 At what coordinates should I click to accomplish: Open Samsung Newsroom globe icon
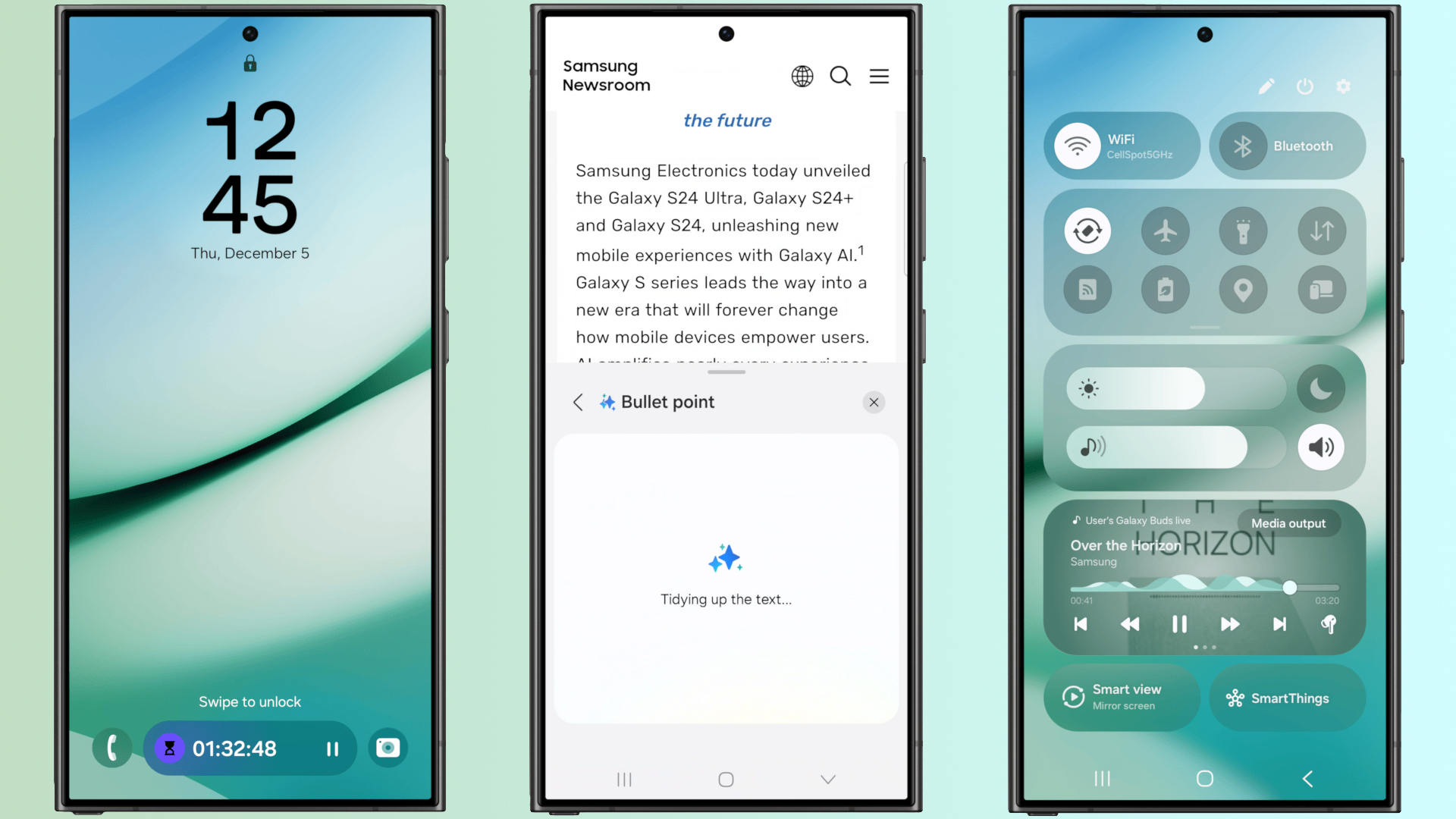point(803,76)
